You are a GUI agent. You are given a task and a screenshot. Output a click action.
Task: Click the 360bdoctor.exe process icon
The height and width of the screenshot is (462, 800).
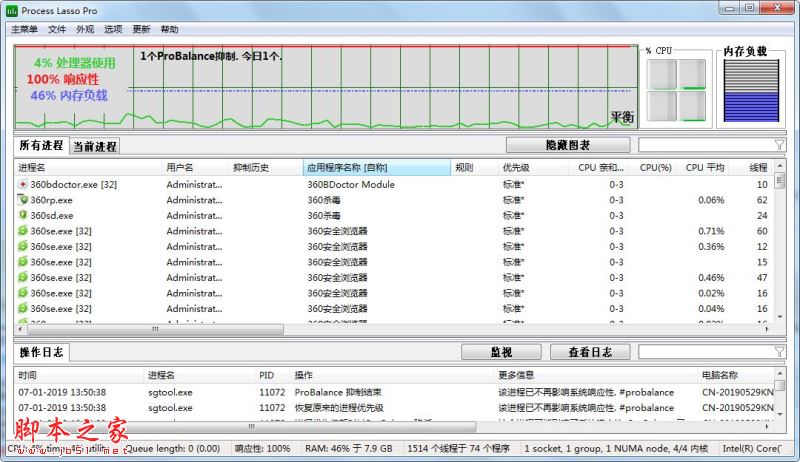pyautogui.click(x=22, y=184)
